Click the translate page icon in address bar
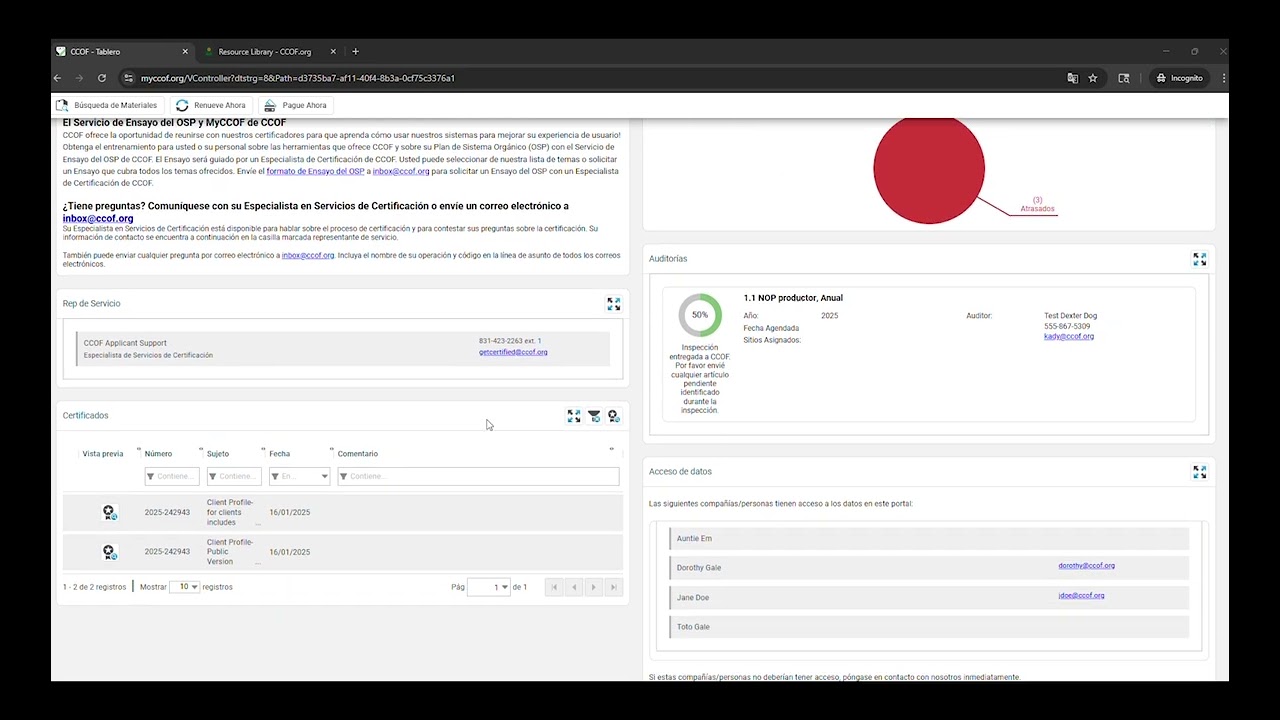Screen dimensions: 1280x720 pyautogui.click(x=1073, y=78)
